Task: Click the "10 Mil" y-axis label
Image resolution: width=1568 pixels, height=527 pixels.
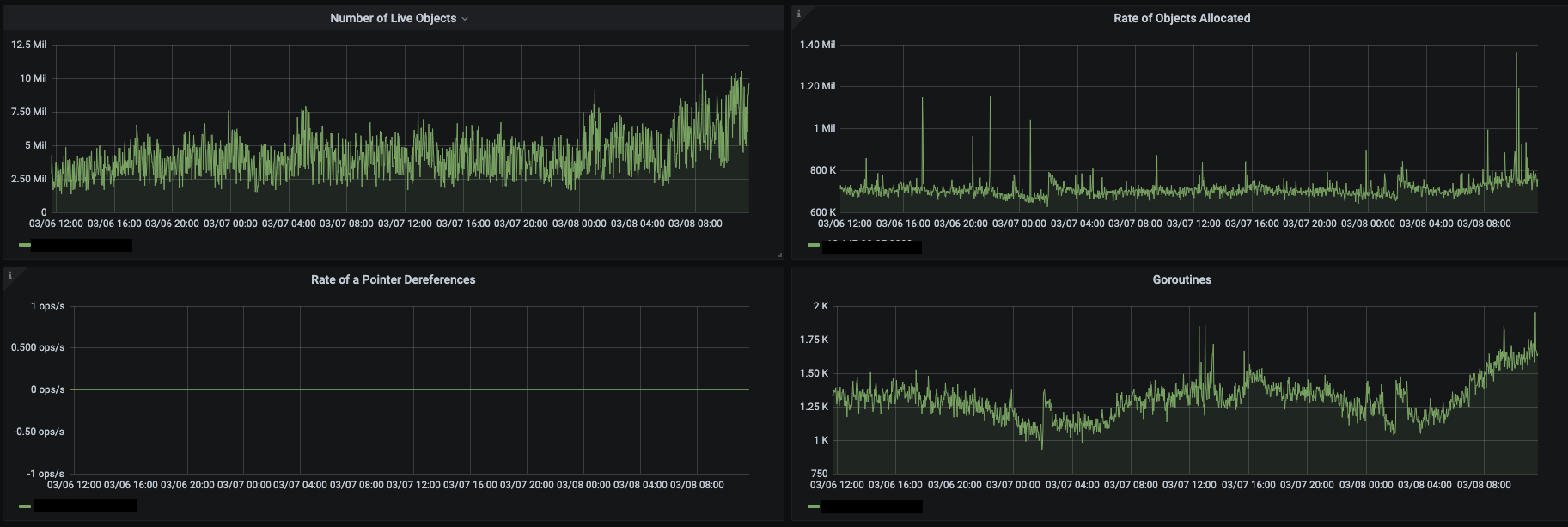Action: click(34, 78)
